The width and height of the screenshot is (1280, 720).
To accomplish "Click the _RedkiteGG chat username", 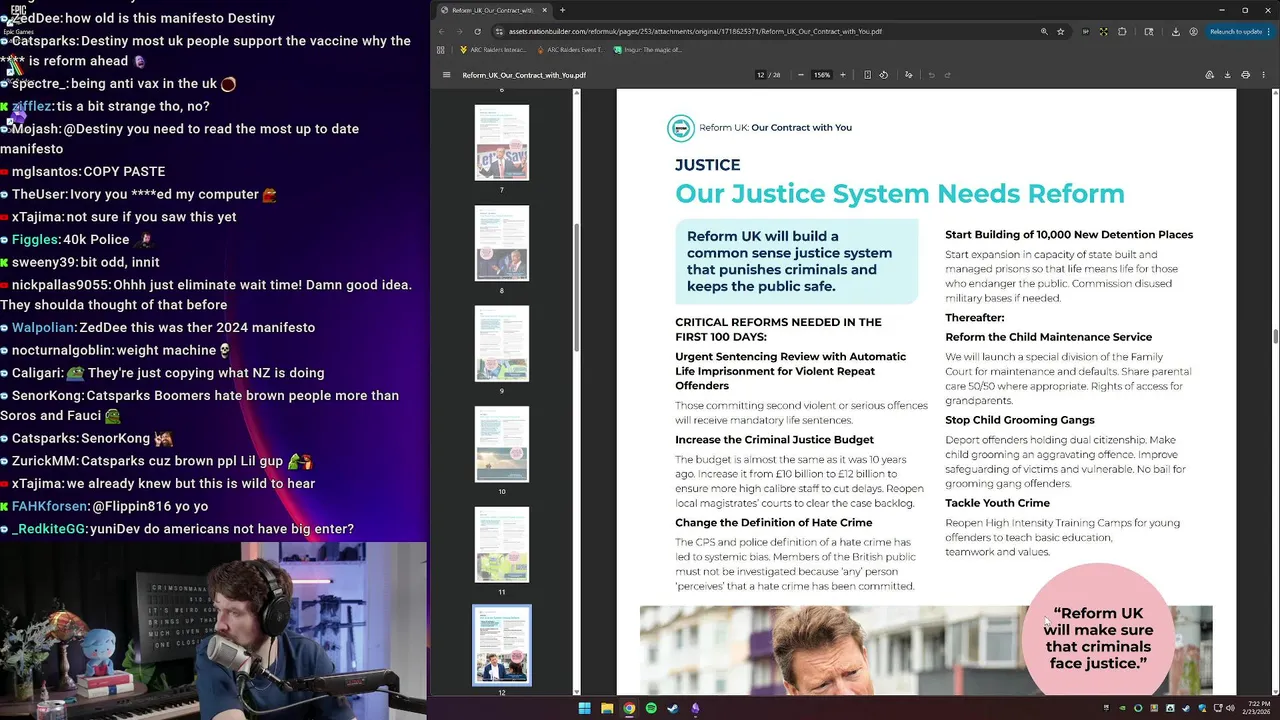I will [49, 528].
